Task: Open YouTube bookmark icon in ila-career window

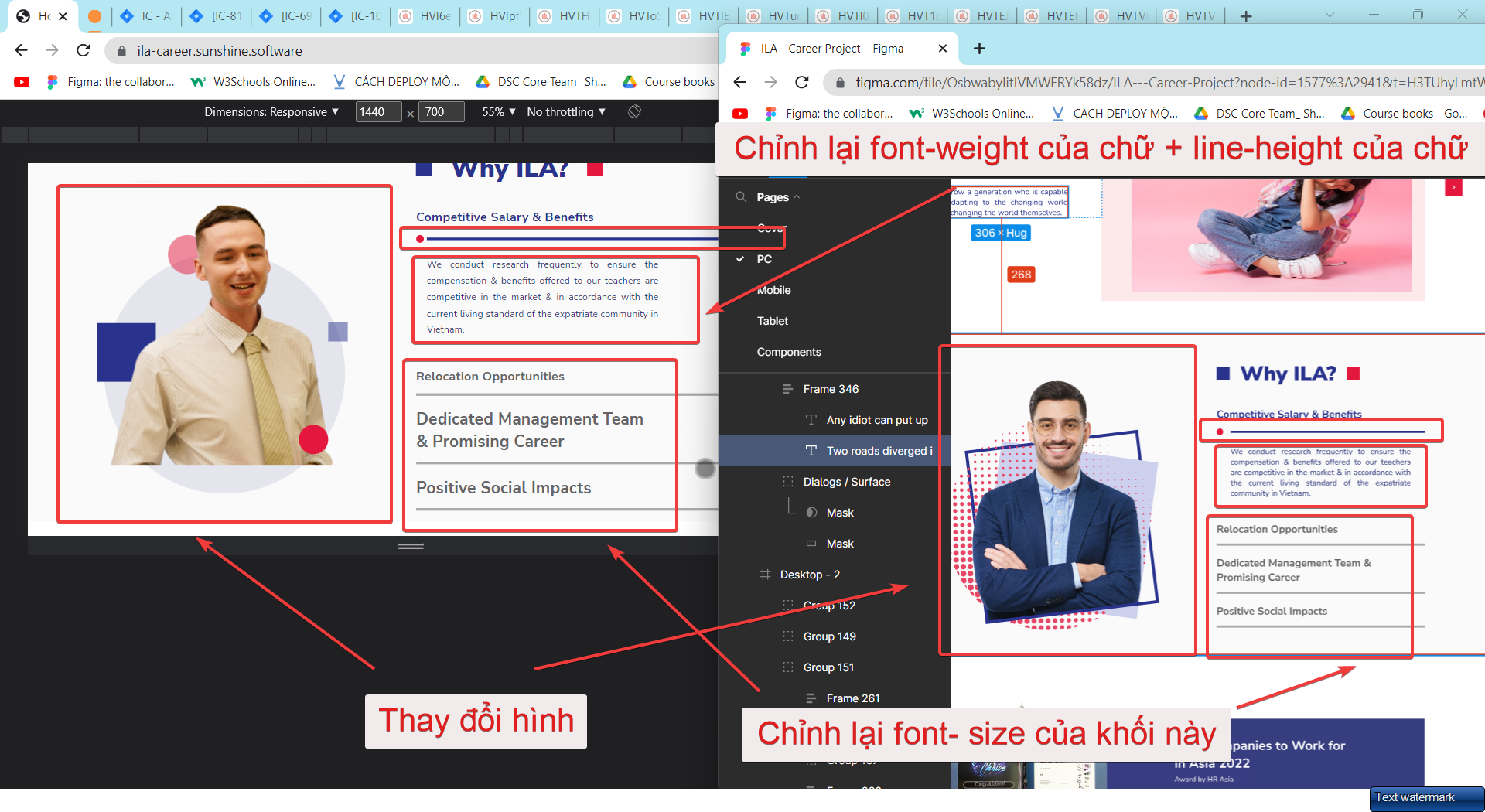Action: pyautogui.click(x=22, y=82)
